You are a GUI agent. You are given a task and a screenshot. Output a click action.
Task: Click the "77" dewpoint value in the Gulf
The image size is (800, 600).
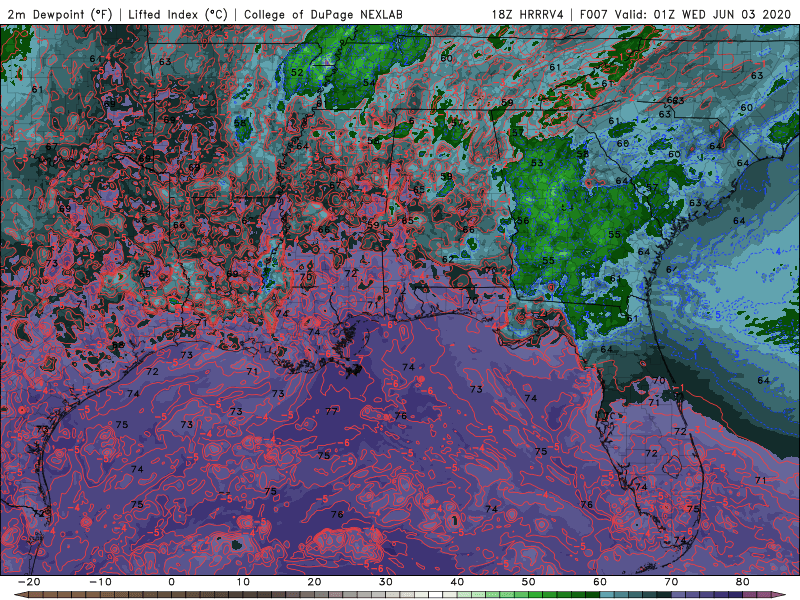tap(332, 411)
